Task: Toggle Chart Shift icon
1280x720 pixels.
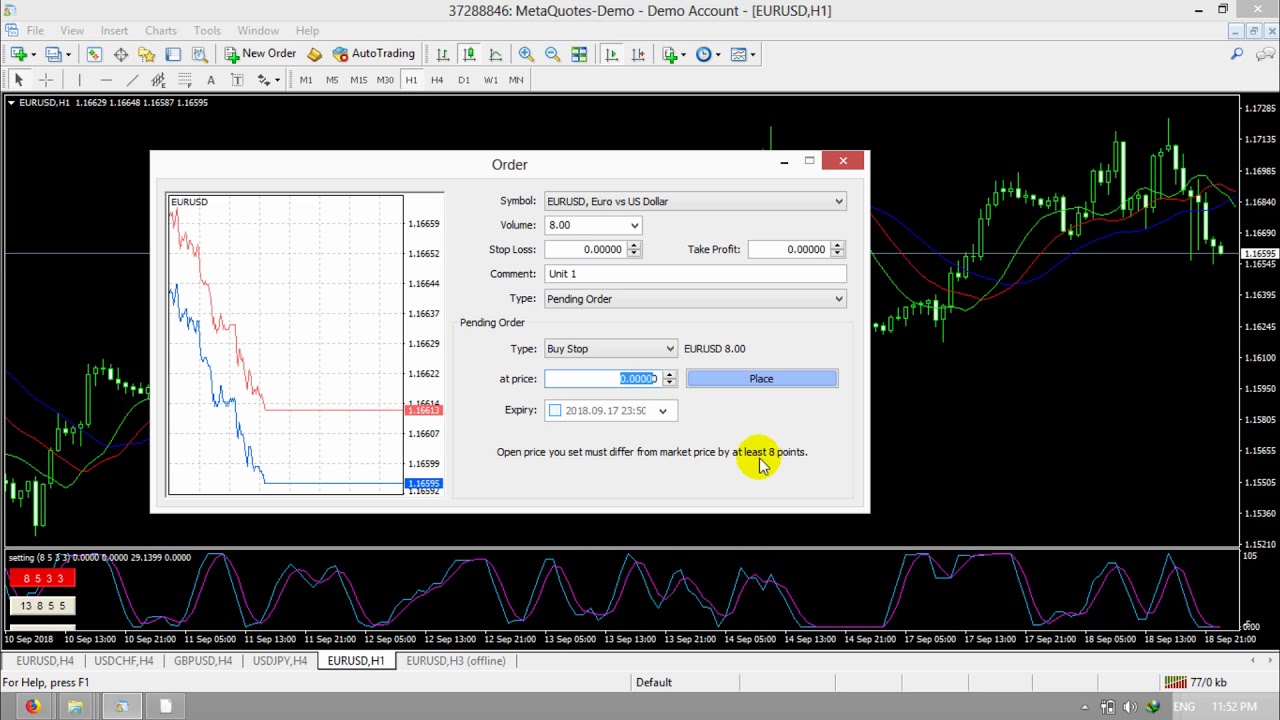Action: (x=638, y=54)
